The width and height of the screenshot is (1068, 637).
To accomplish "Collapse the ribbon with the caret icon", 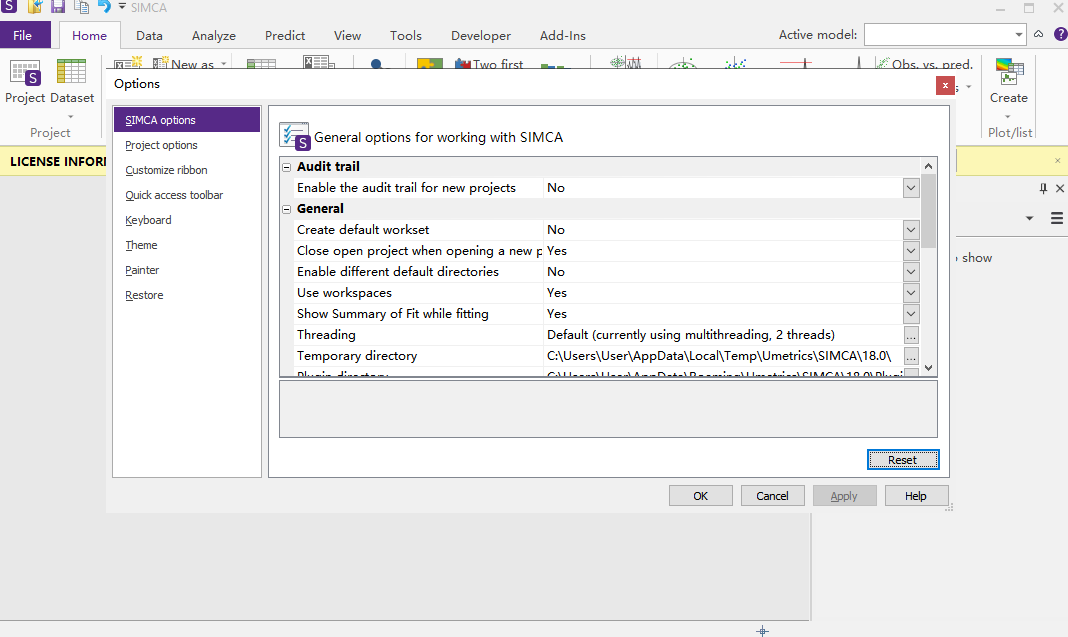I will [x=1038, y=34].
